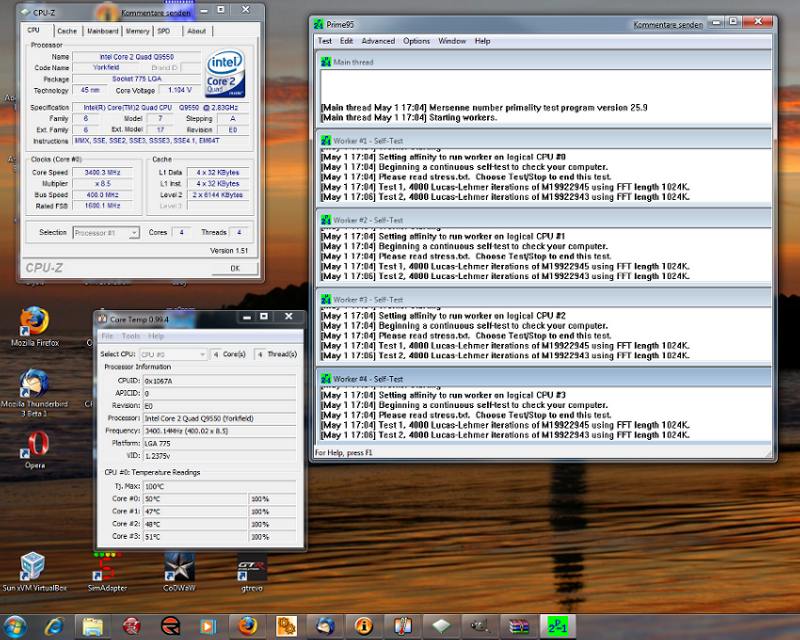Click the Bus Speed value 400.0 MHz
The width and height of the screenshot is (800, 640).
point(102,195)
